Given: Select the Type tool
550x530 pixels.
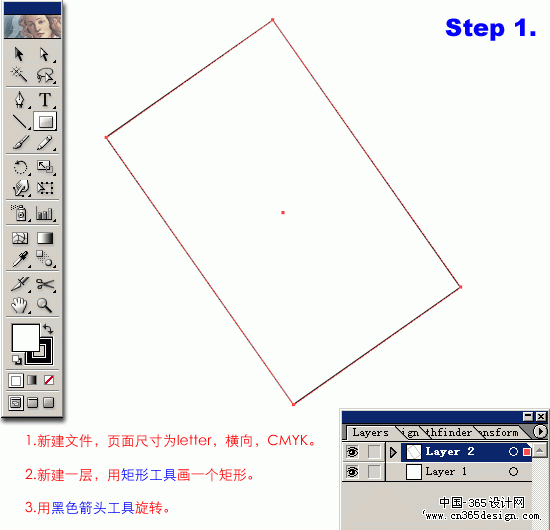Looking at the screenshot, I should pos(45,100).
